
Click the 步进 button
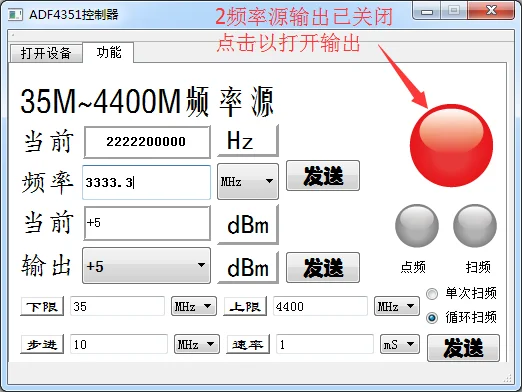tap(42, 344)
